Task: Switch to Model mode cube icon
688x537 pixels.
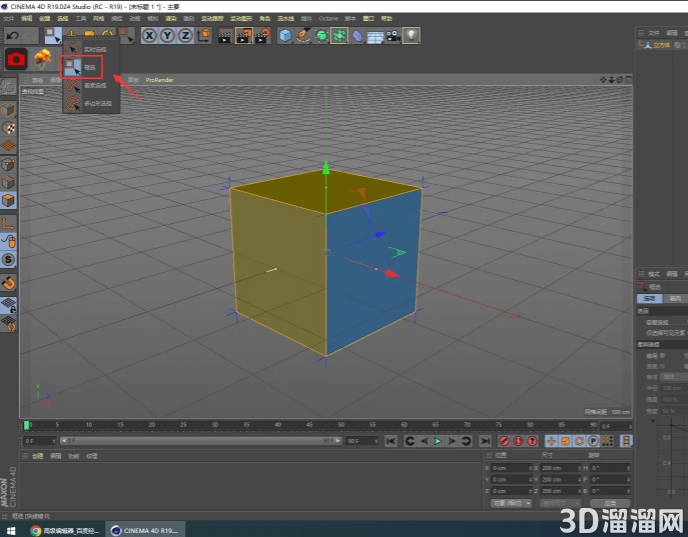Action: click(8, 110)
